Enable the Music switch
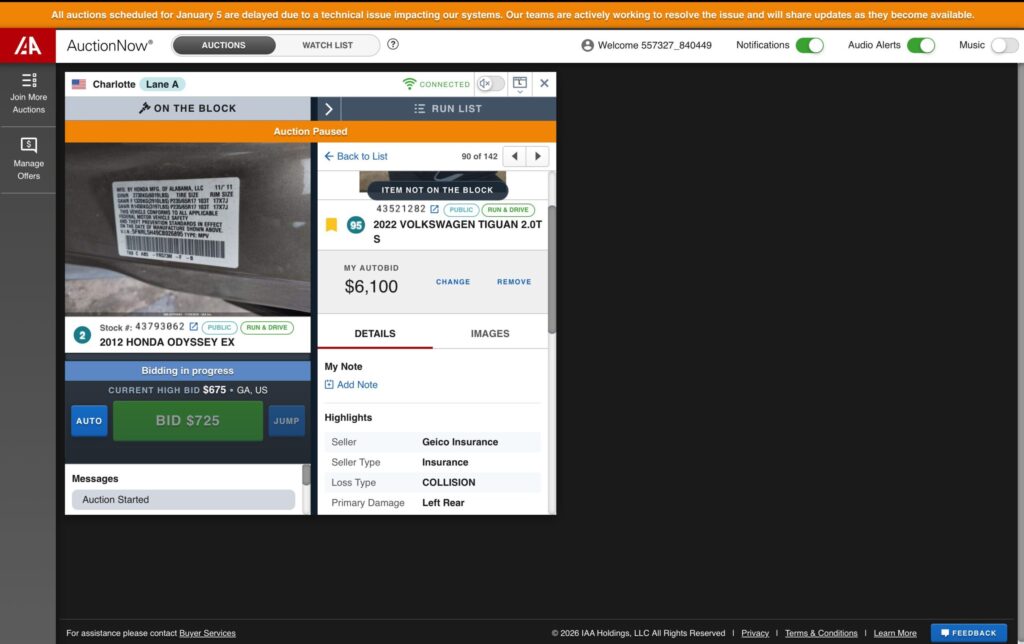The height and width of the screenshot is (644, 1024). point(1004,45)
